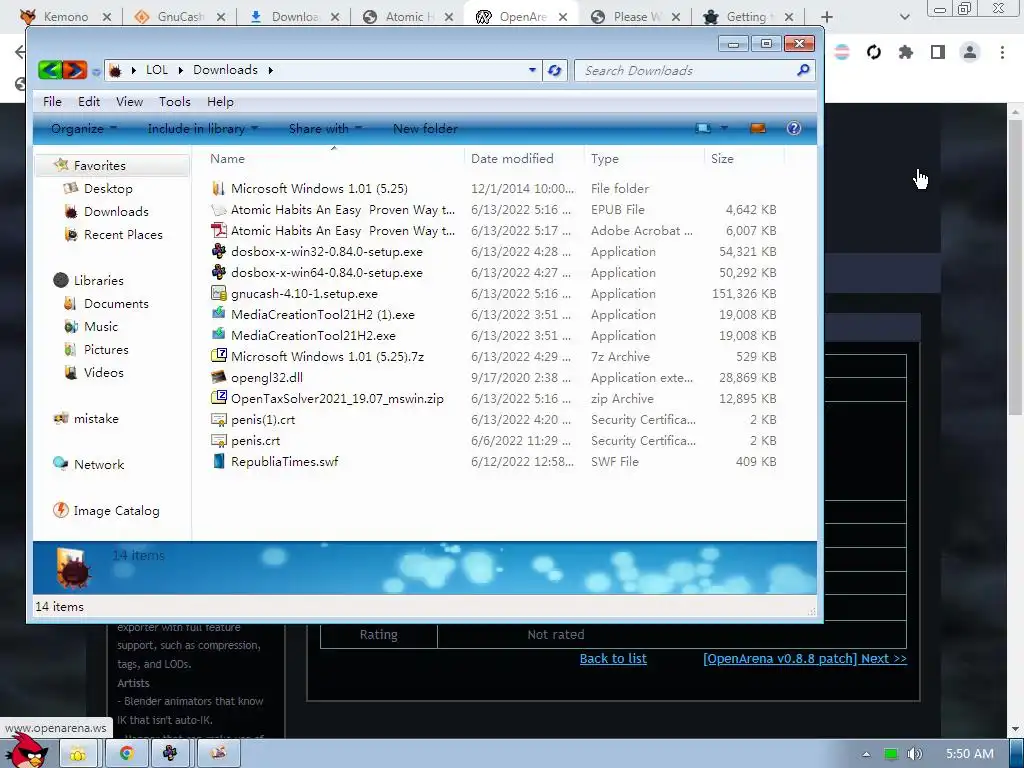Select gnucash-4.10-1.setup.exe icon
Viewport: 1024px width, 768px height.
pyautogui.click(x=218, y=293)
